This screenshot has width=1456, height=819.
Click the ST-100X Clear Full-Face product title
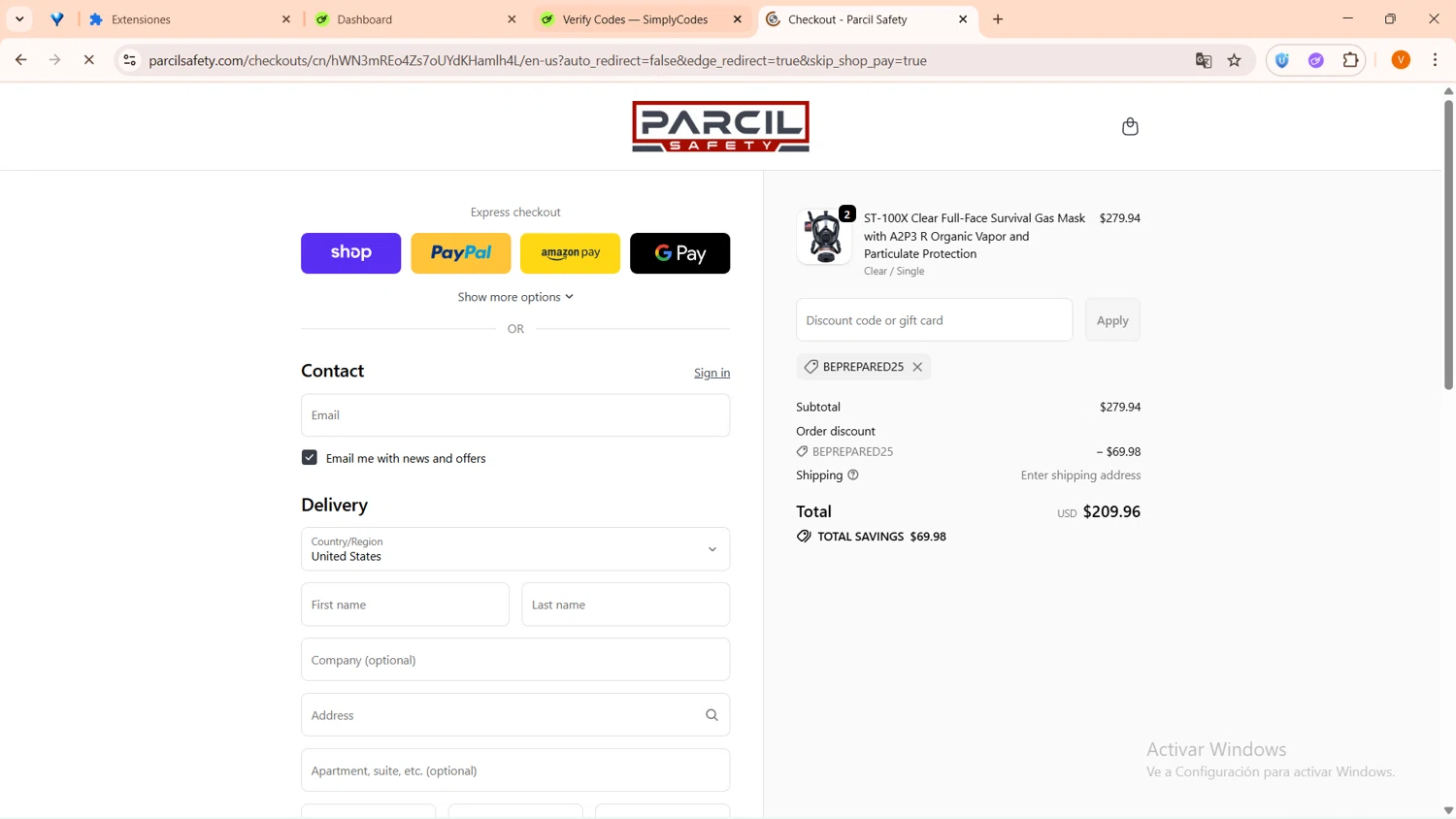point(975,236)
